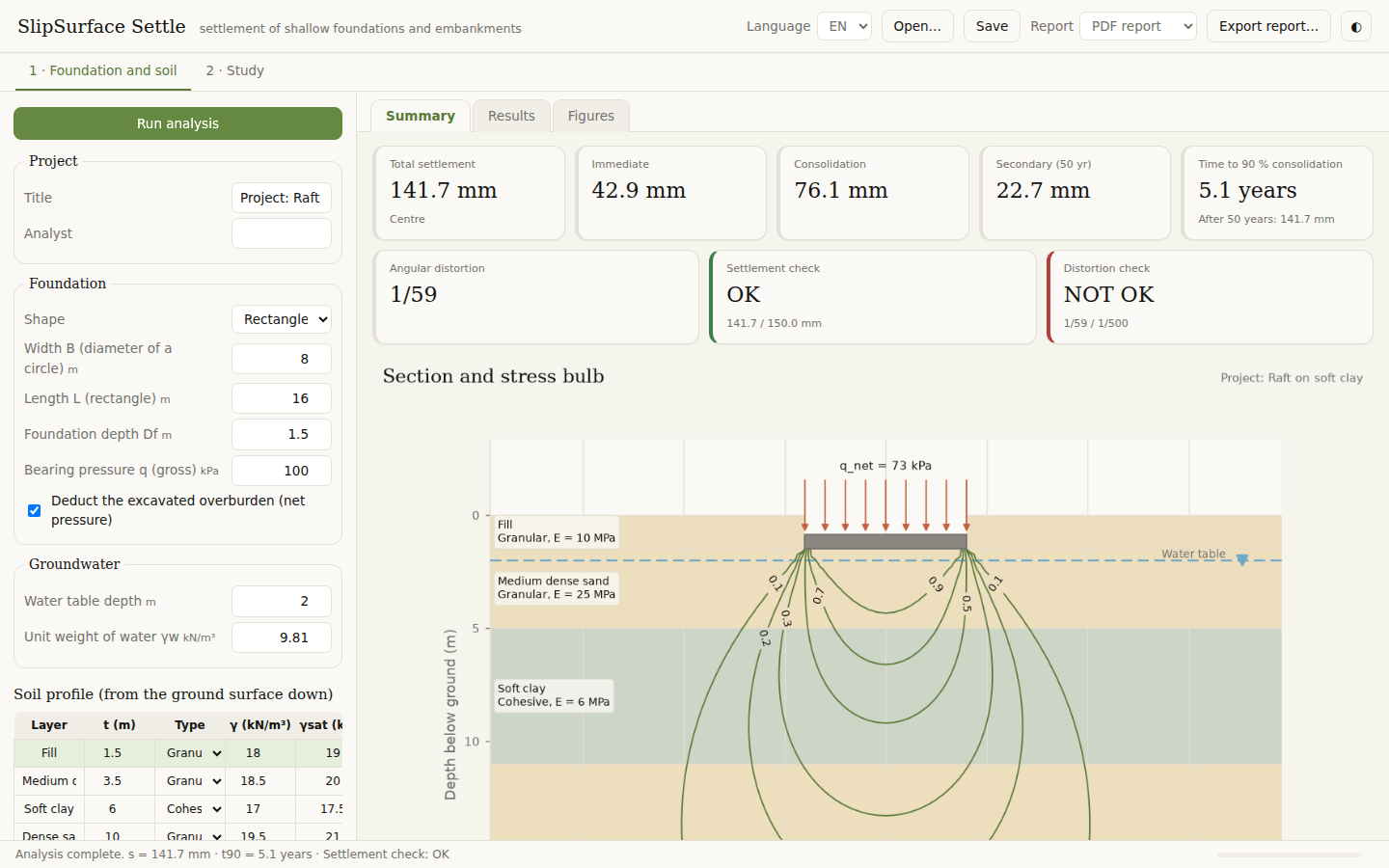
Task: Click Soft clay layer name cell
Action: [49, 809]
